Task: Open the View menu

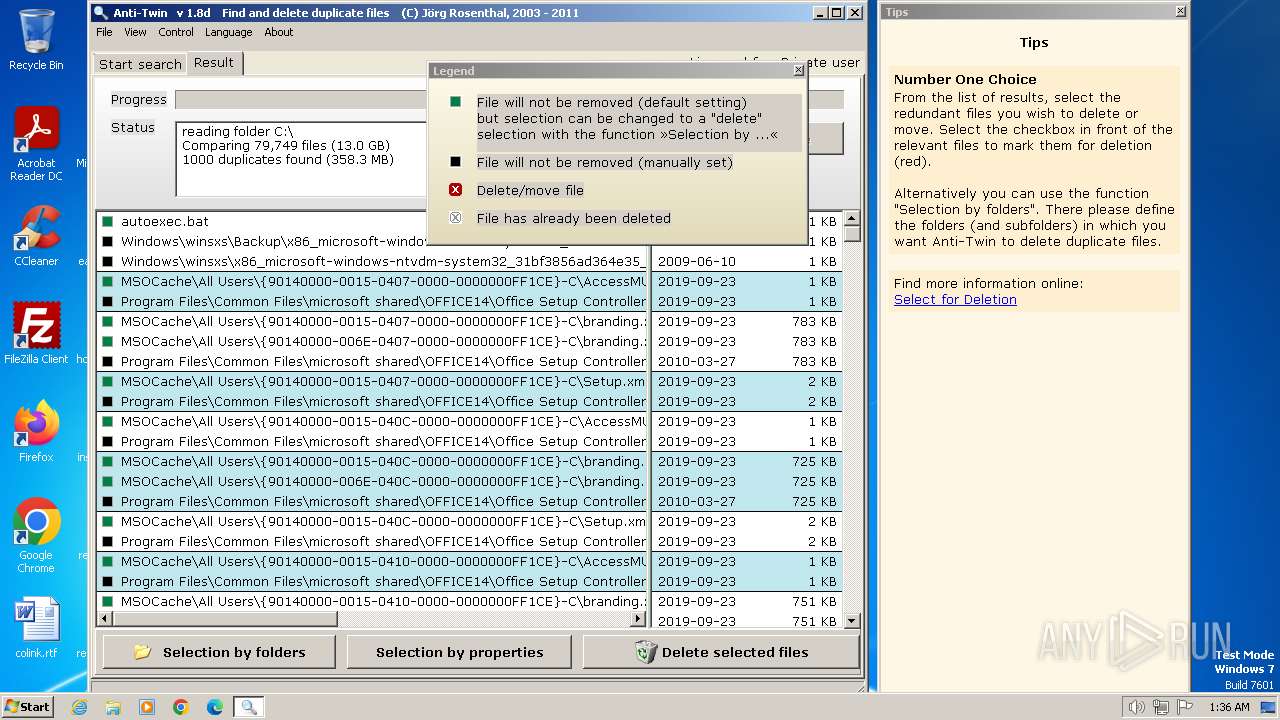Action: click(135, 32)
